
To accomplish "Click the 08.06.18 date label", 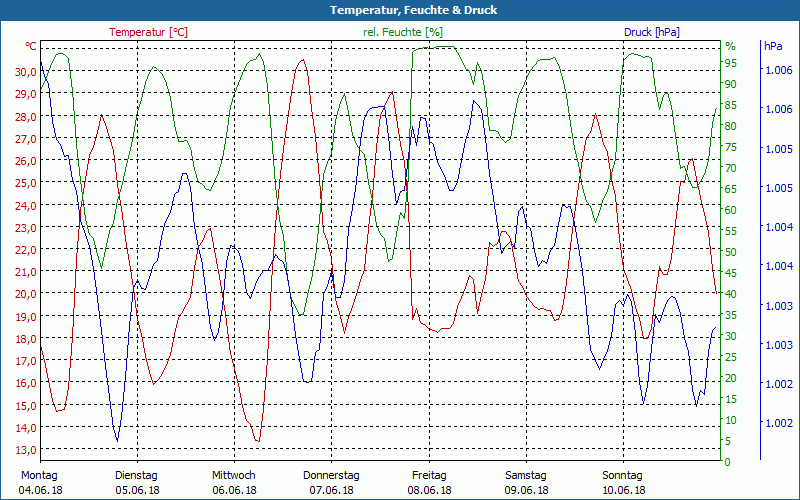I will [429, 490].
